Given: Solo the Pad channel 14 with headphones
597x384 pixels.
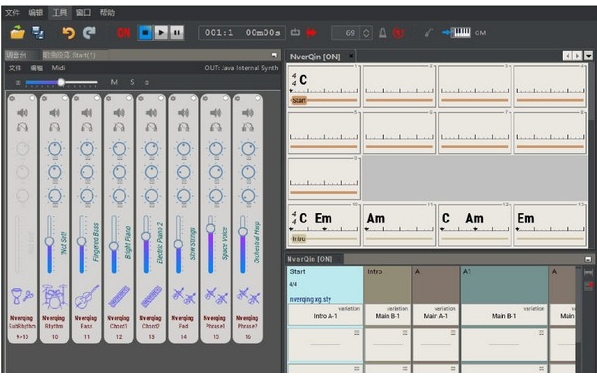Looking at the screenshot, I should tap(184, 127).
